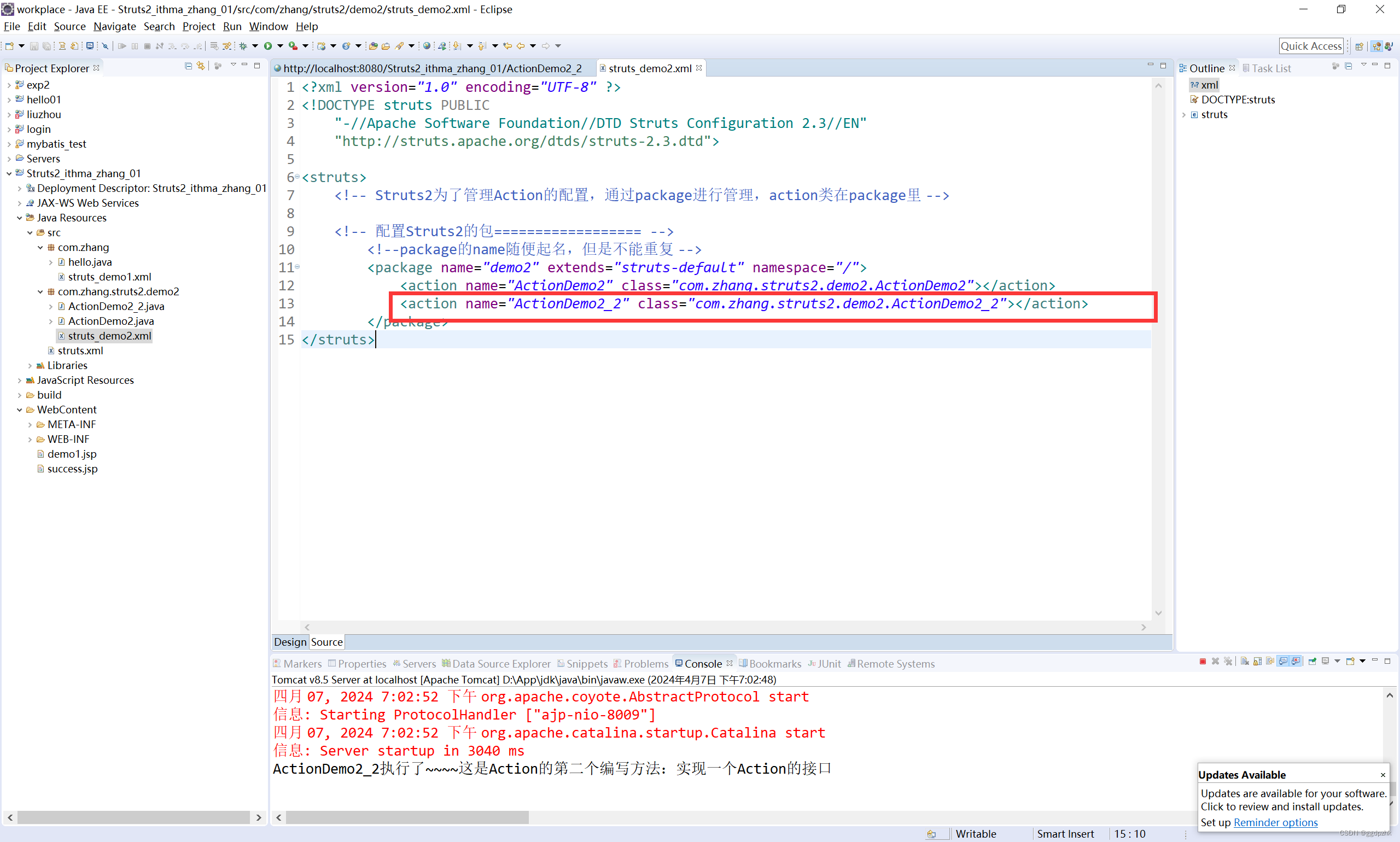Collapse the WebContent folder node
The height and width of the screenshot is (842, 1400).
(19, 410)
